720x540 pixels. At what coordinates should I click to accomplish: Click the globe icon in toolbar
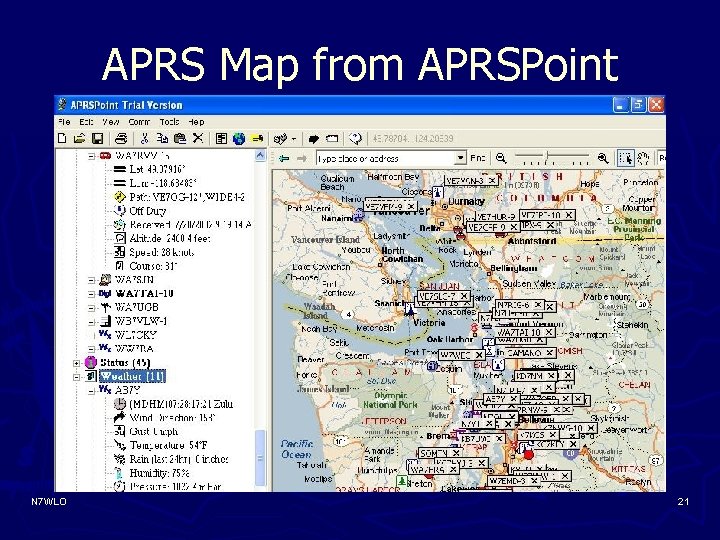coord(239,138)
